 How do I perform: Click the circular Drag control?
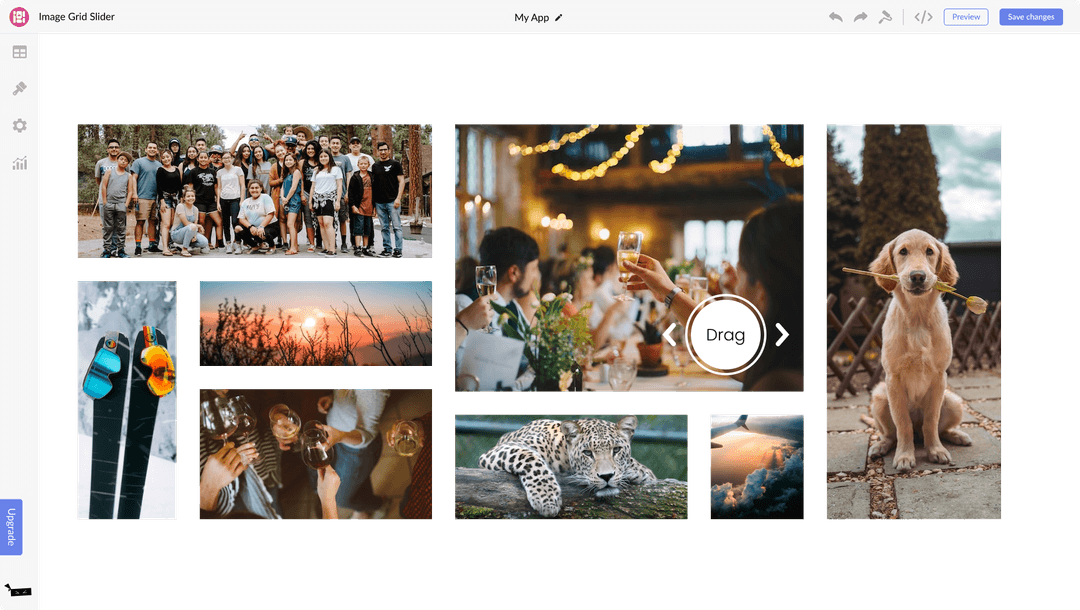point(725,334)
